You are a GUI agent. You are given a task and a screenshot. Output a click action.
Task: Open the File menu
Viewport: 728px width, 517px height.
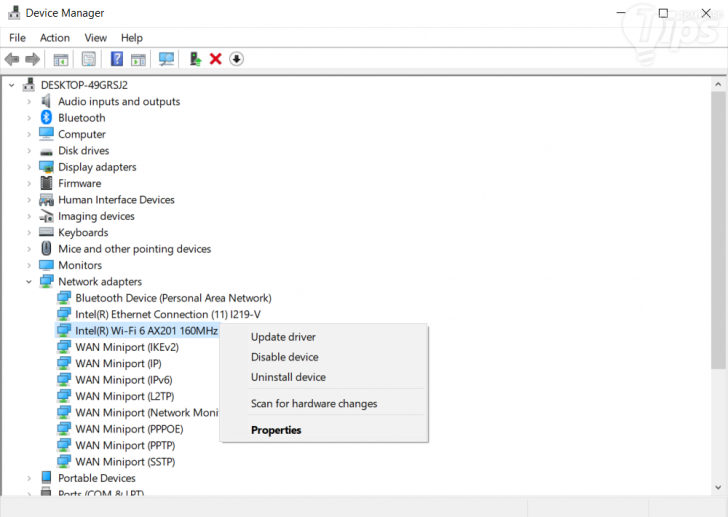[17, 38]
